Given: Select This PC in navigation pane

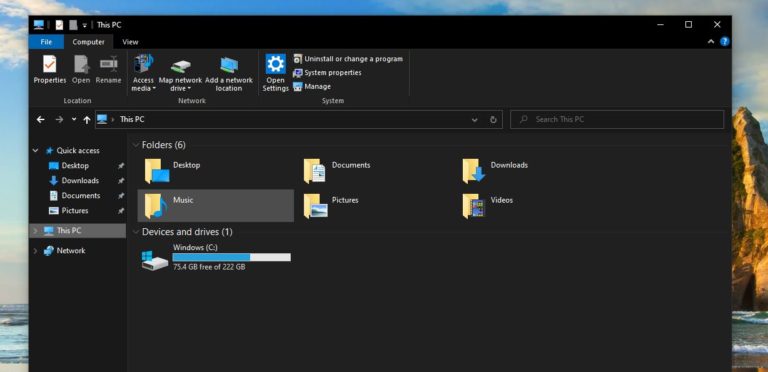Looking at the screenshot, I should coord(69,231).
